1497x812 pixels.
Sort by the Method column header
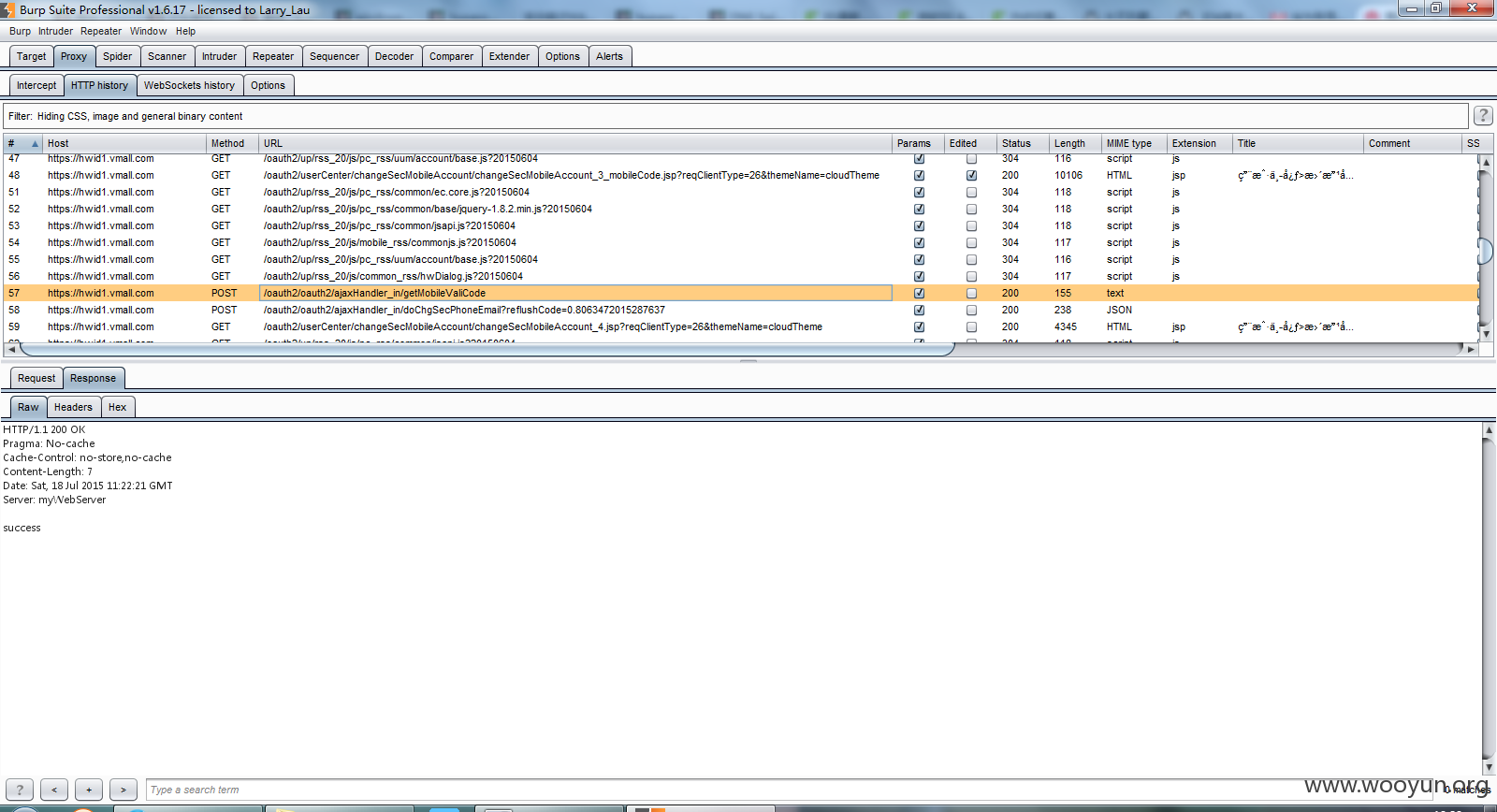point(232,143)
